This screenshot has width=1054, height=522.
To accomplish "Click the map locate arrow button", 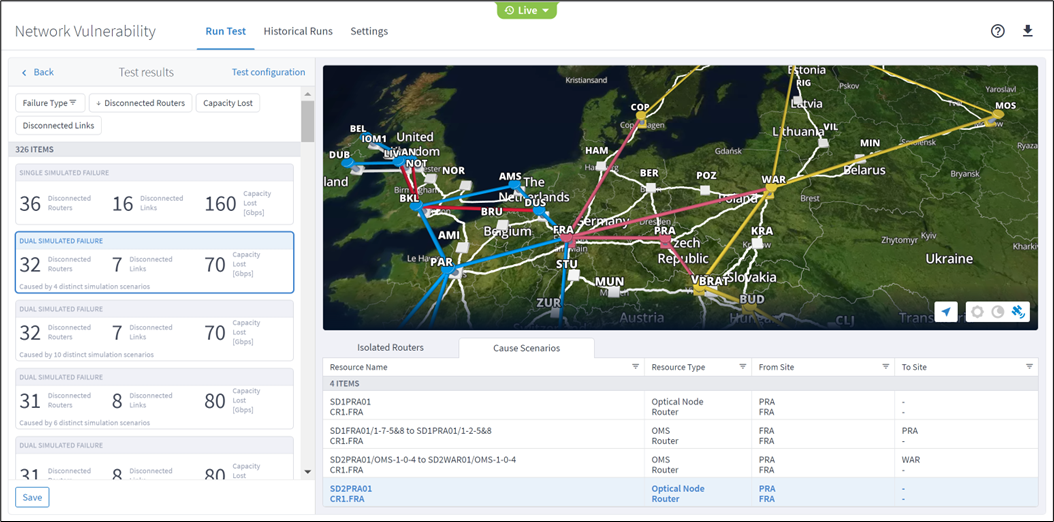I will (946, 312).
